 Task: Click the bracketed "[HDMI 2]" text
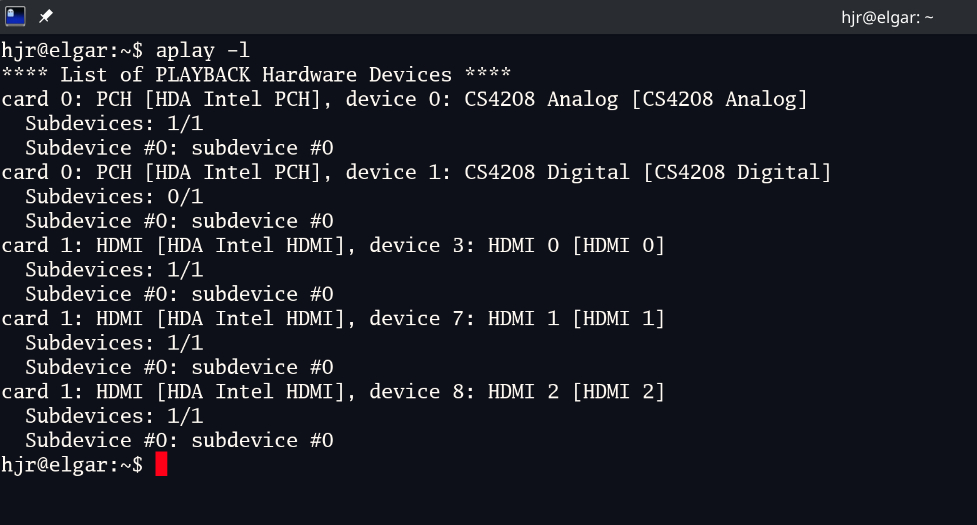[618, 392]
